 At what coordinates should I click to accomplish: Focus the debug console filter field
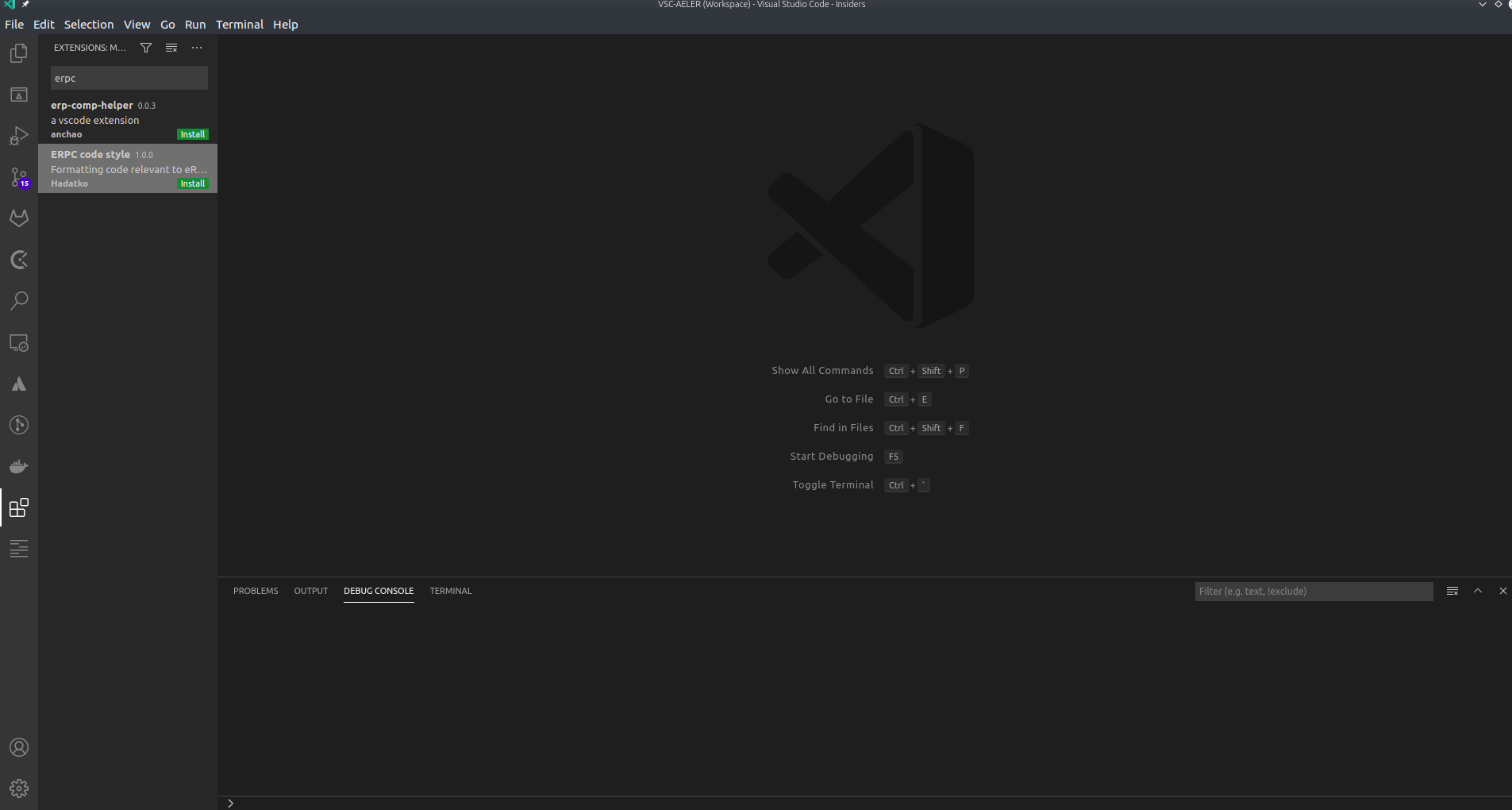pos(1314,592)
